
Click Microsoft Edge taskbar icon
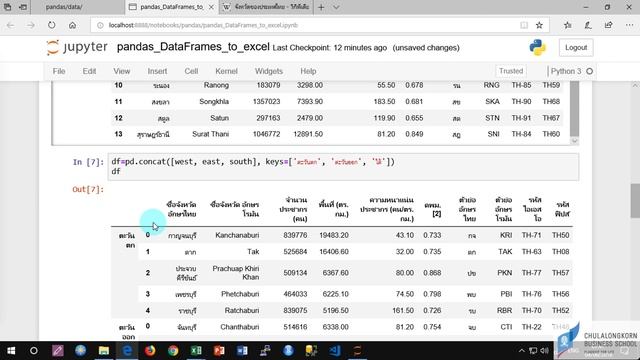pyautogui.click(x=127, y=351)
